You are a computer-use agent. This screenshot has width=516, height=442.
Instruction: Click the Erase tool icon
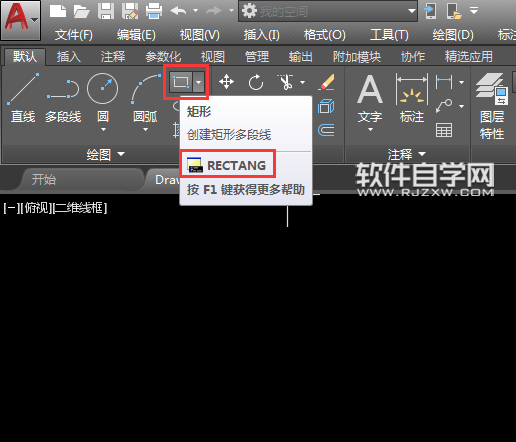326,82
